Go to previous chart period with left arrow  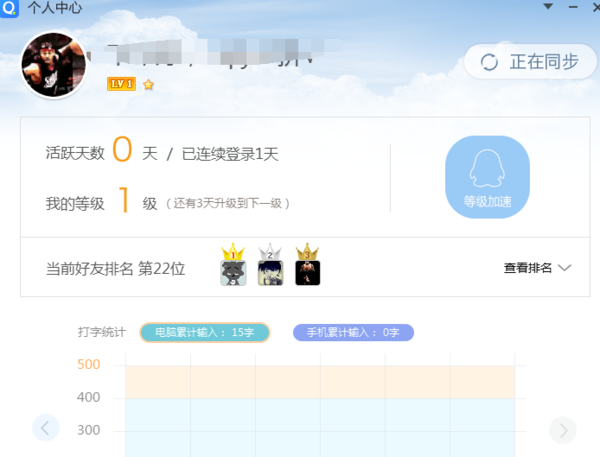click(x=46, y=428)
